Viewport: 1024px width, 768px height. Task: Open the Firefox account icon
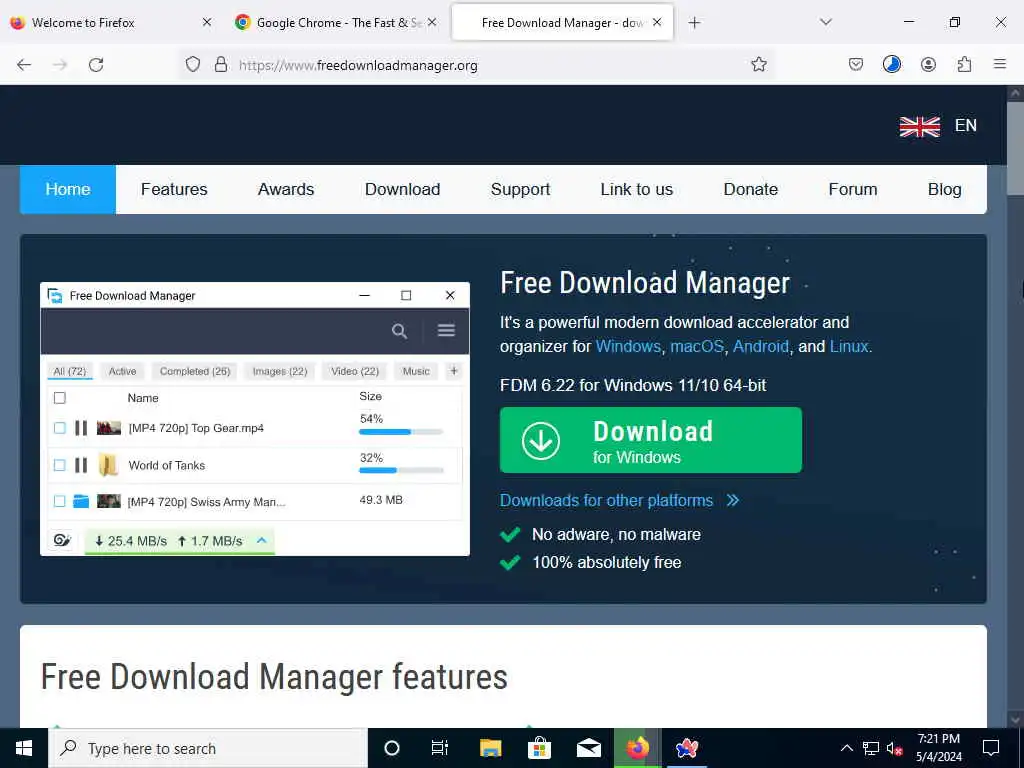click(x=928, y=64)
